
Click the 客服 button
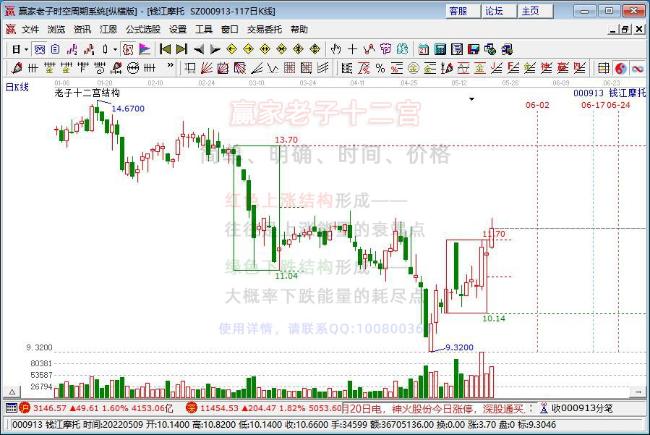click(464, 11)
